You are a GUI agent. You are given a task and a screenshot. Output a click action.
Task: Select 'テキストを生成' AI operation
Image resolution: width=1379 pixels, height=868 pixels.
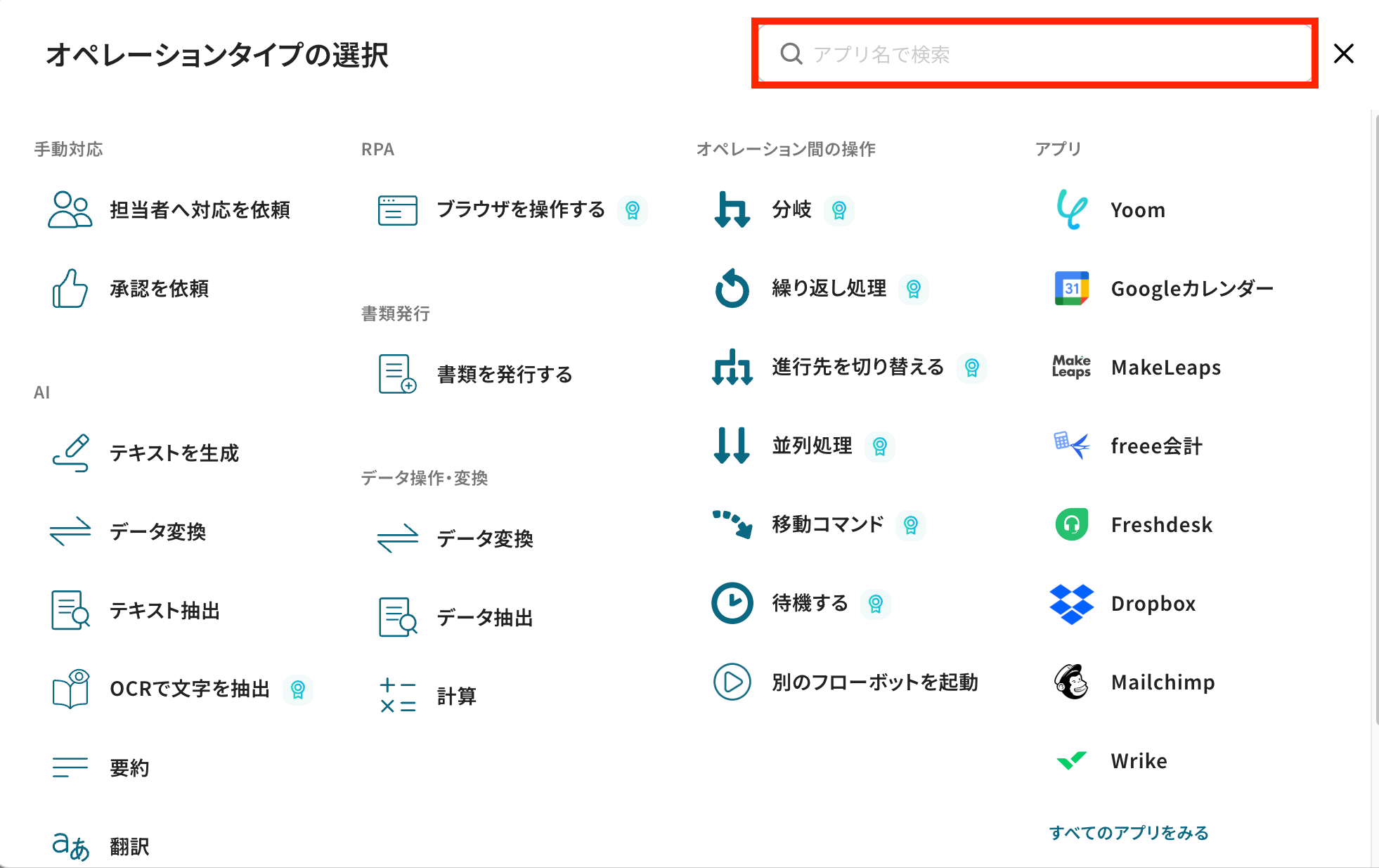[174, 453]
